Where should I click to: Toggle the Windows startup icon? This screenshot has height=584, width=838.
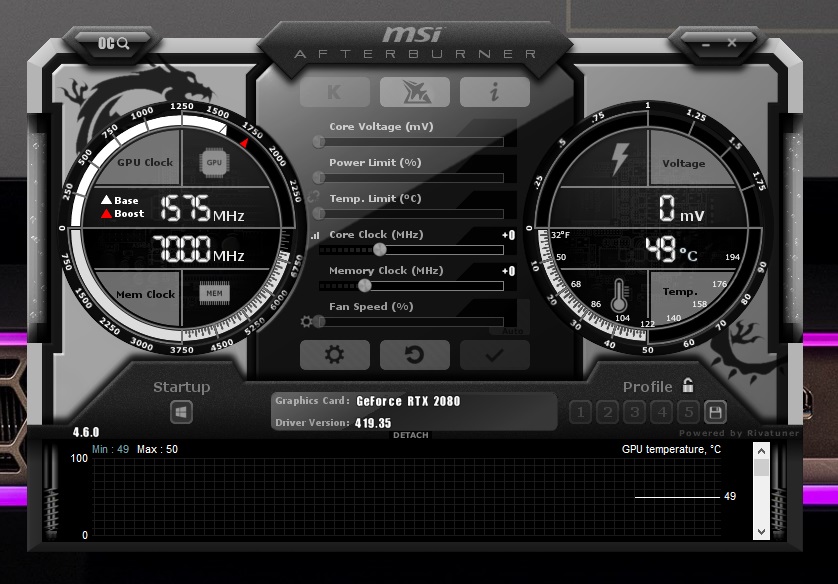tap(181, 412)
